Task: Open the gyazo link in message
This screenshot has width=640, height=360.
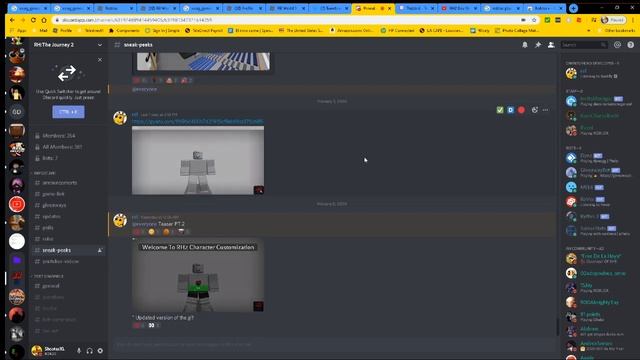Action: tap(198, 121)
